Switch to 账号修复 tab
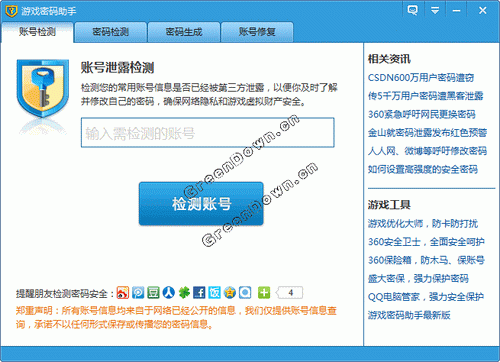Image resolution: width=500 pixels, height=362 pixels. click(257, 32)
